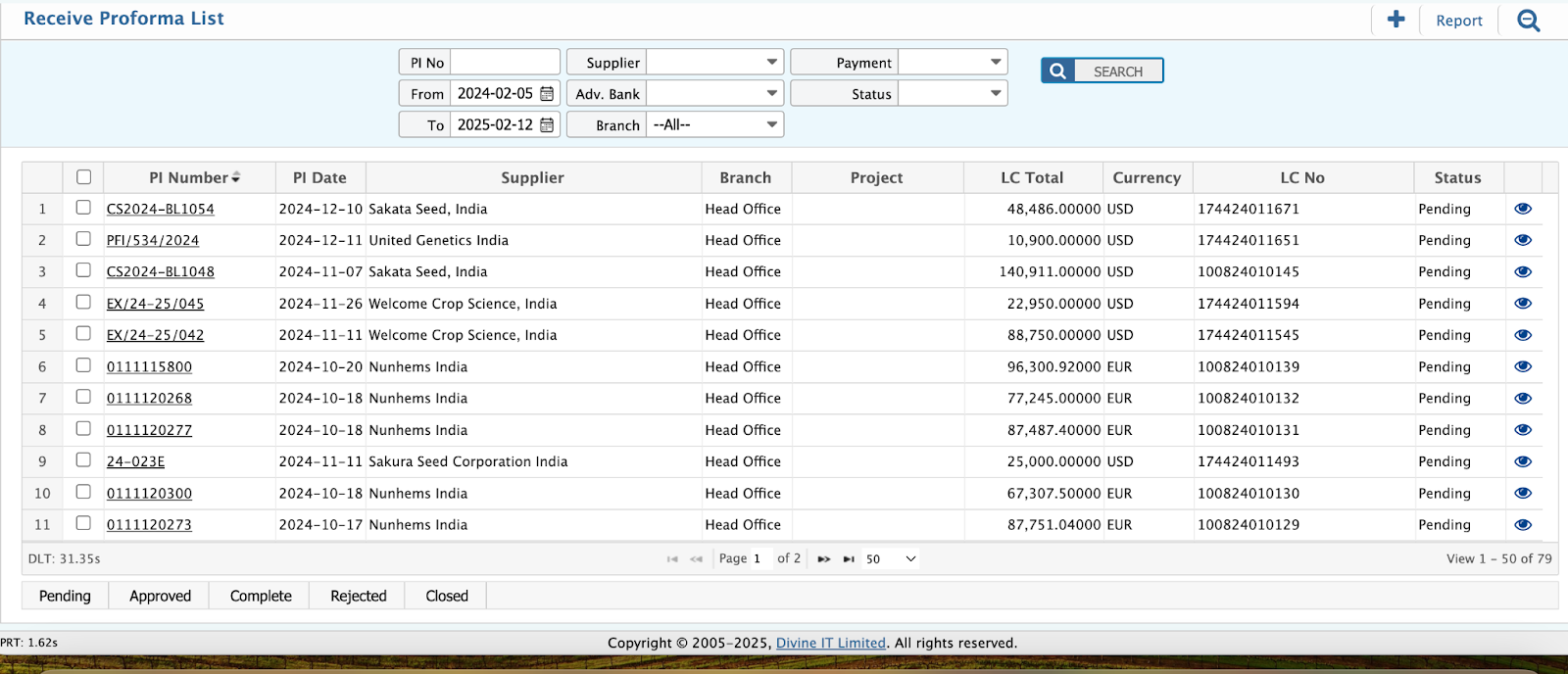Go to next page arrow in pager
This screenshot has height=674, width=1568.
pyautogui.click(x=824, y=559)
